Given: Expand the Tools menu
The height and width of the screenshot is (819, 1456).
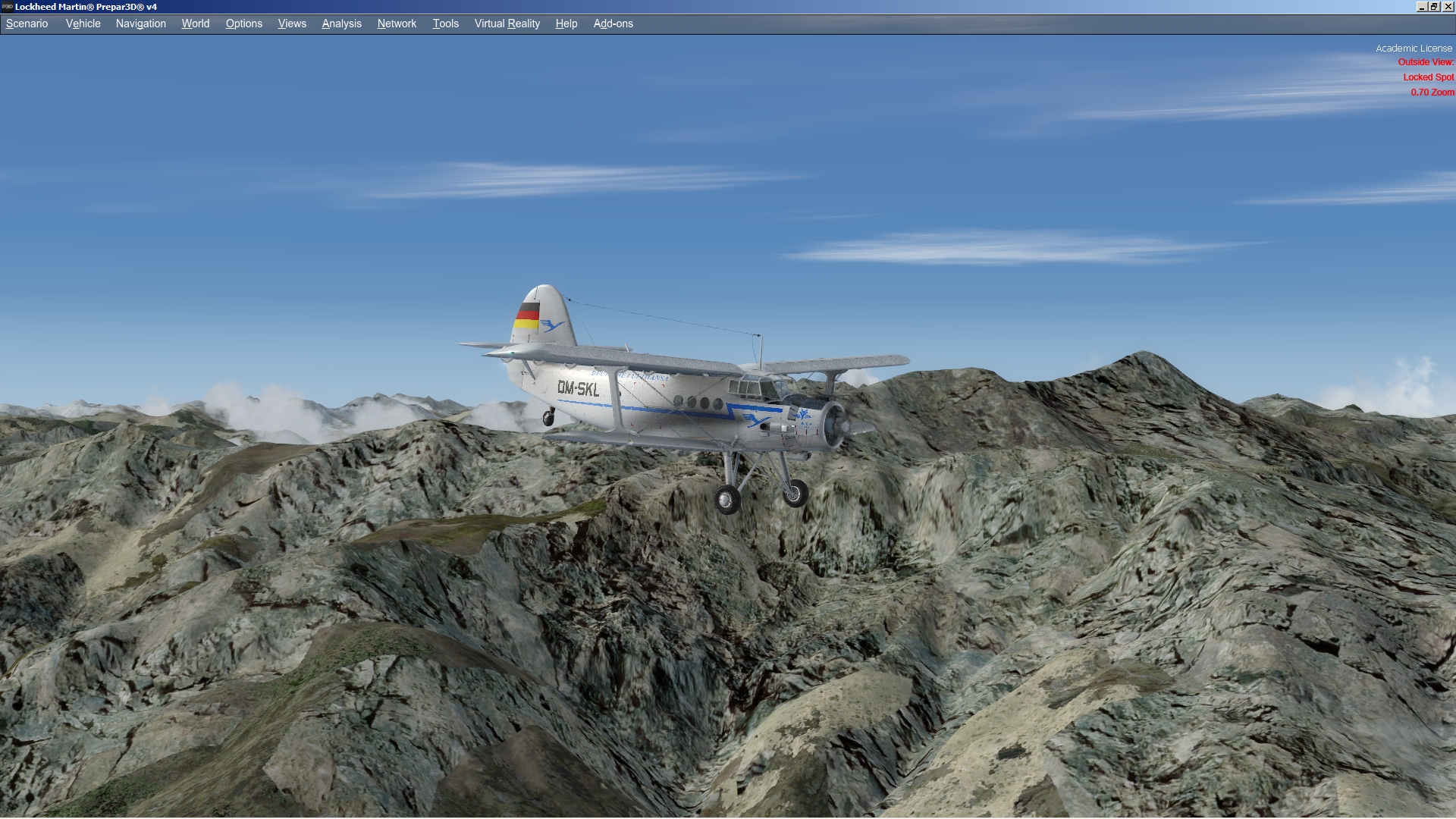Looking at the screenshot, I should click(x=445, y=24).
